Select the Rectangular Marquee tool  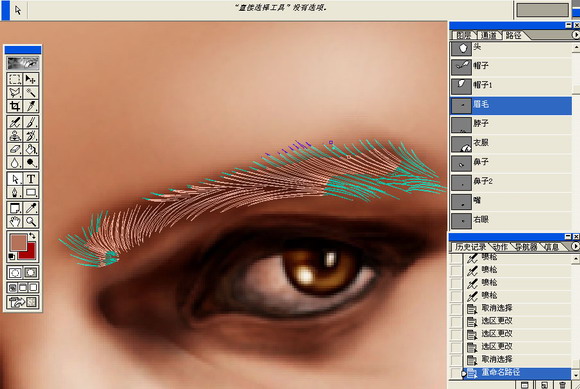coord(15,79)
